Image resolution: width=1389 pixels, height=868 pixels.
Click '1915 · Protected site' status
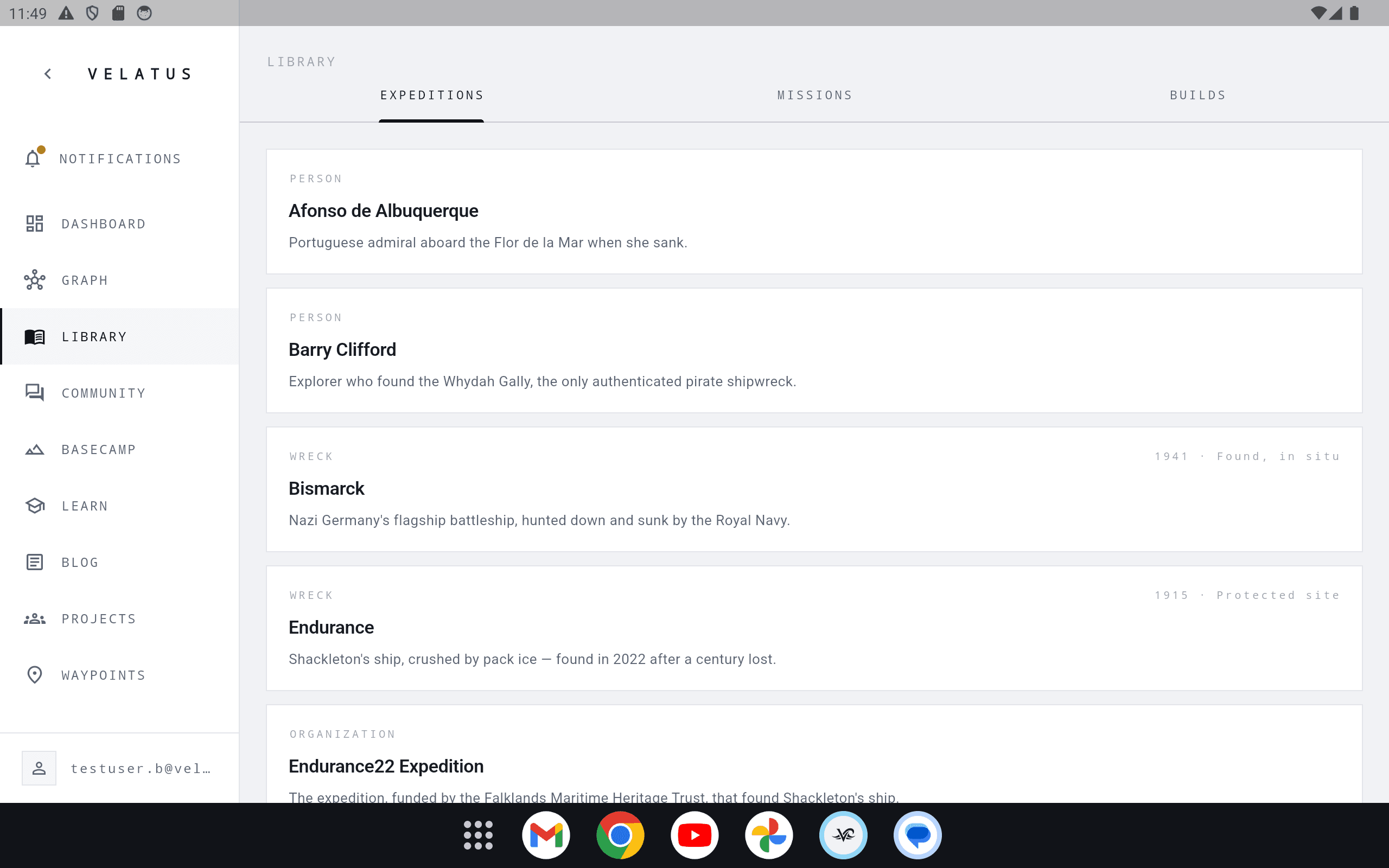pos(1247,595)
